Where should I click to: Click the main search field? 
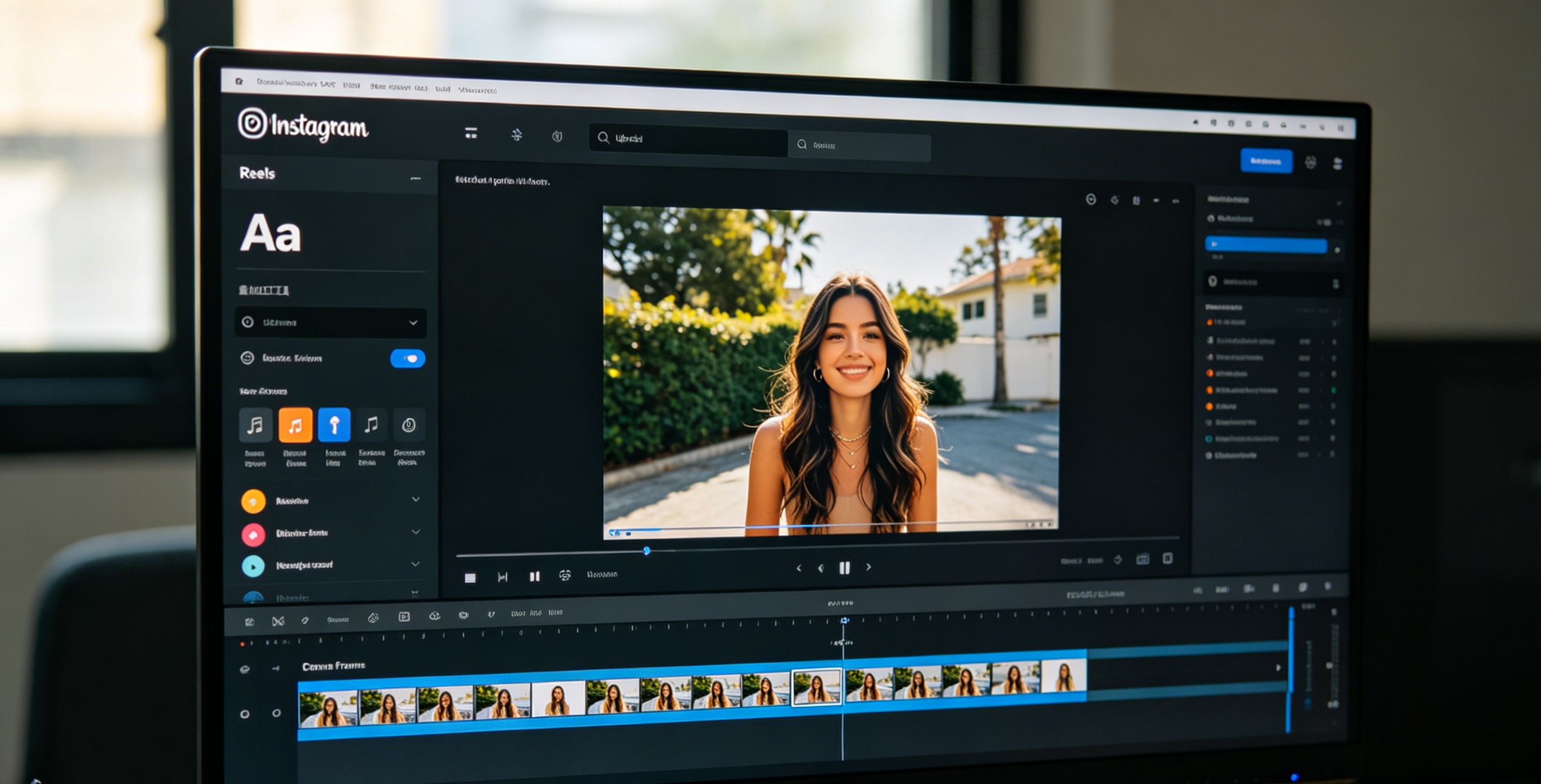click(688, 139)
